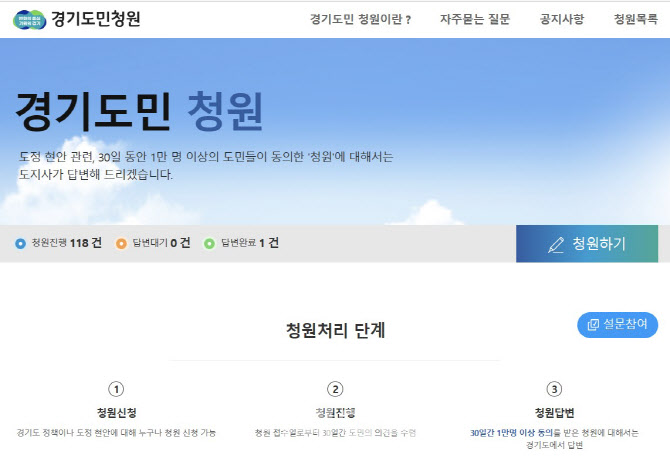Click the step 2 circle number icon
The height and width of the screenshot is (465, 670).
point(335,389)
